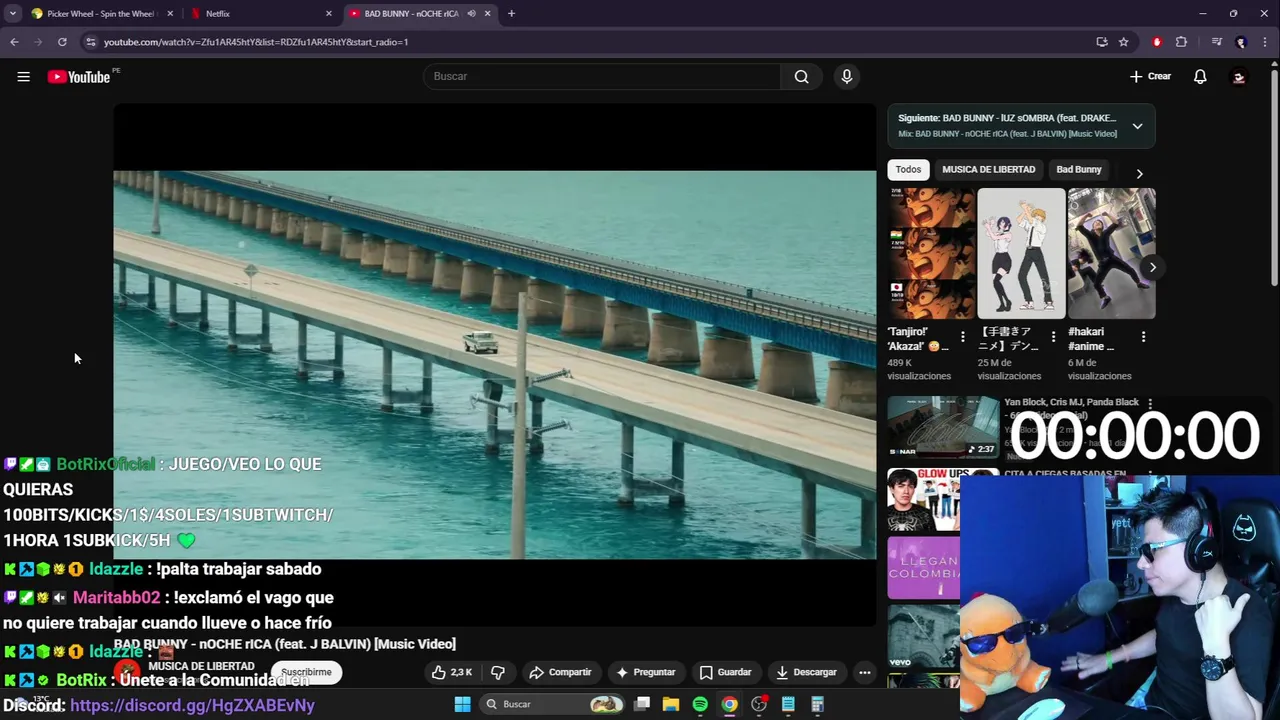Start voice search with the microphone icon
1280x720 pixels.
pos(847,76)
